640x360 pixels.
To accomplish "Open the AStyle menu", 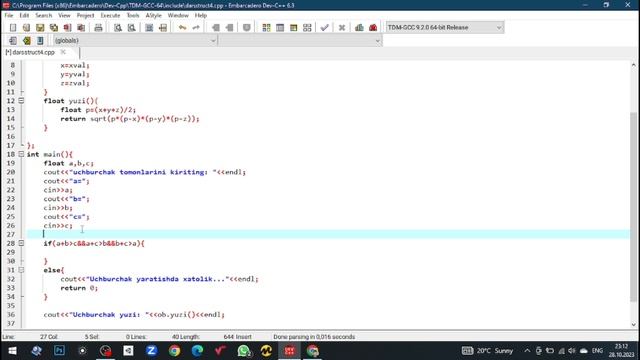I will click(x=153, y=15).
